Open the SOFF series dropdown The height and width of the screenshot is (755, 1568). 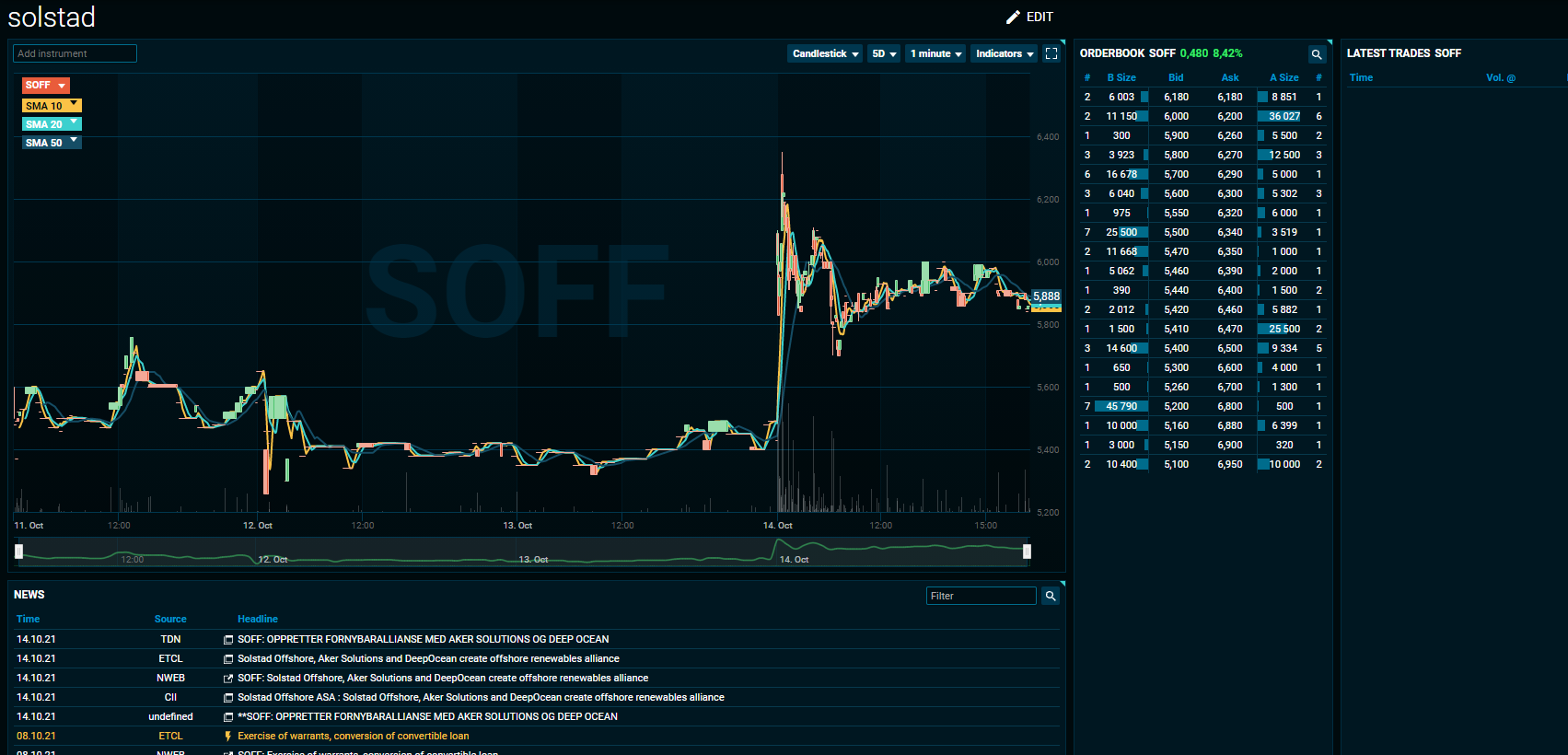point(46,85)
